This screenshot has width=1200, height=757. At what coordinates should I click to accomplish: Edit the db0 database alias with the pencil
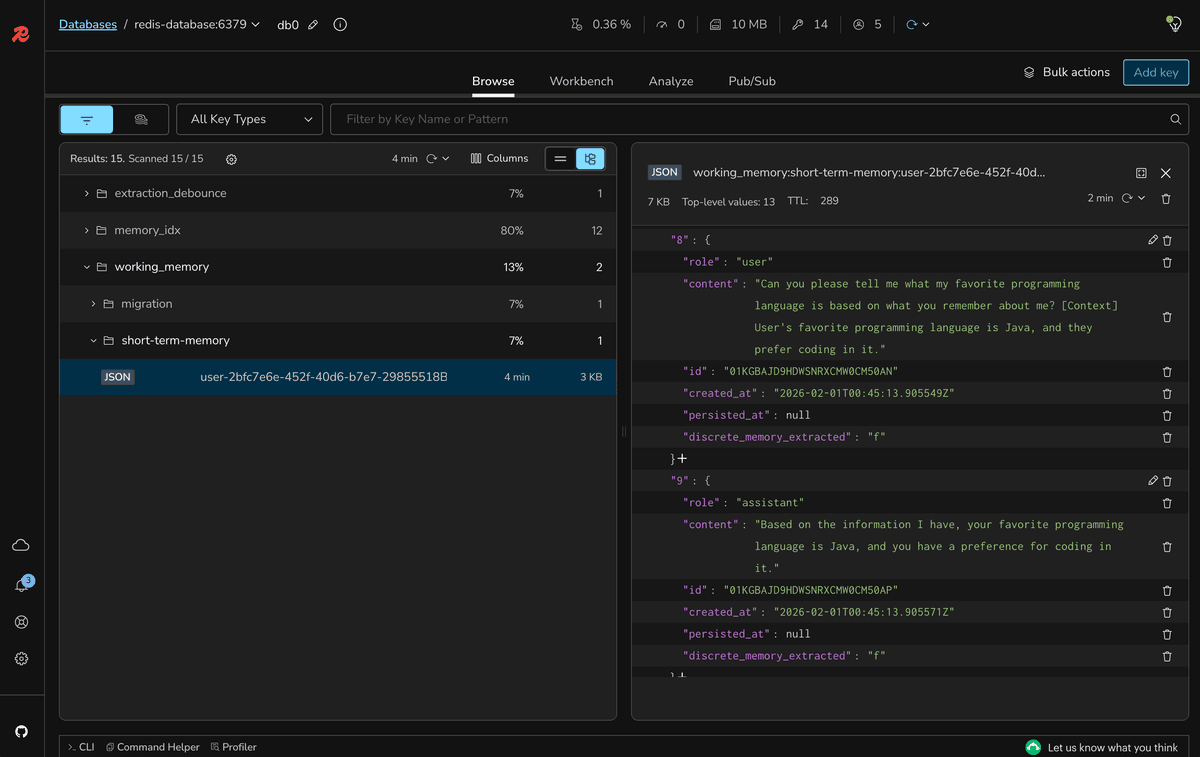tap(313, 24)
